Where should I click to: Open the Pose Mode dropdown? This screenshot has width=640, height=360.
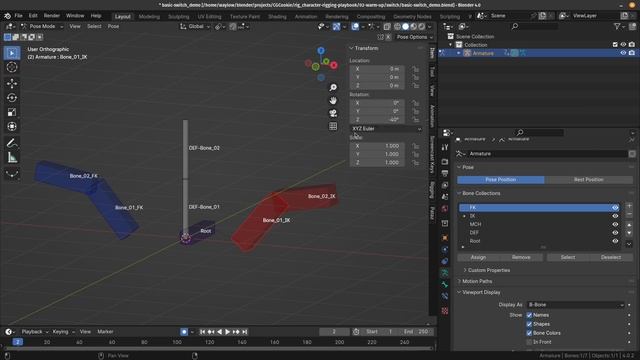tap(42, 26)
